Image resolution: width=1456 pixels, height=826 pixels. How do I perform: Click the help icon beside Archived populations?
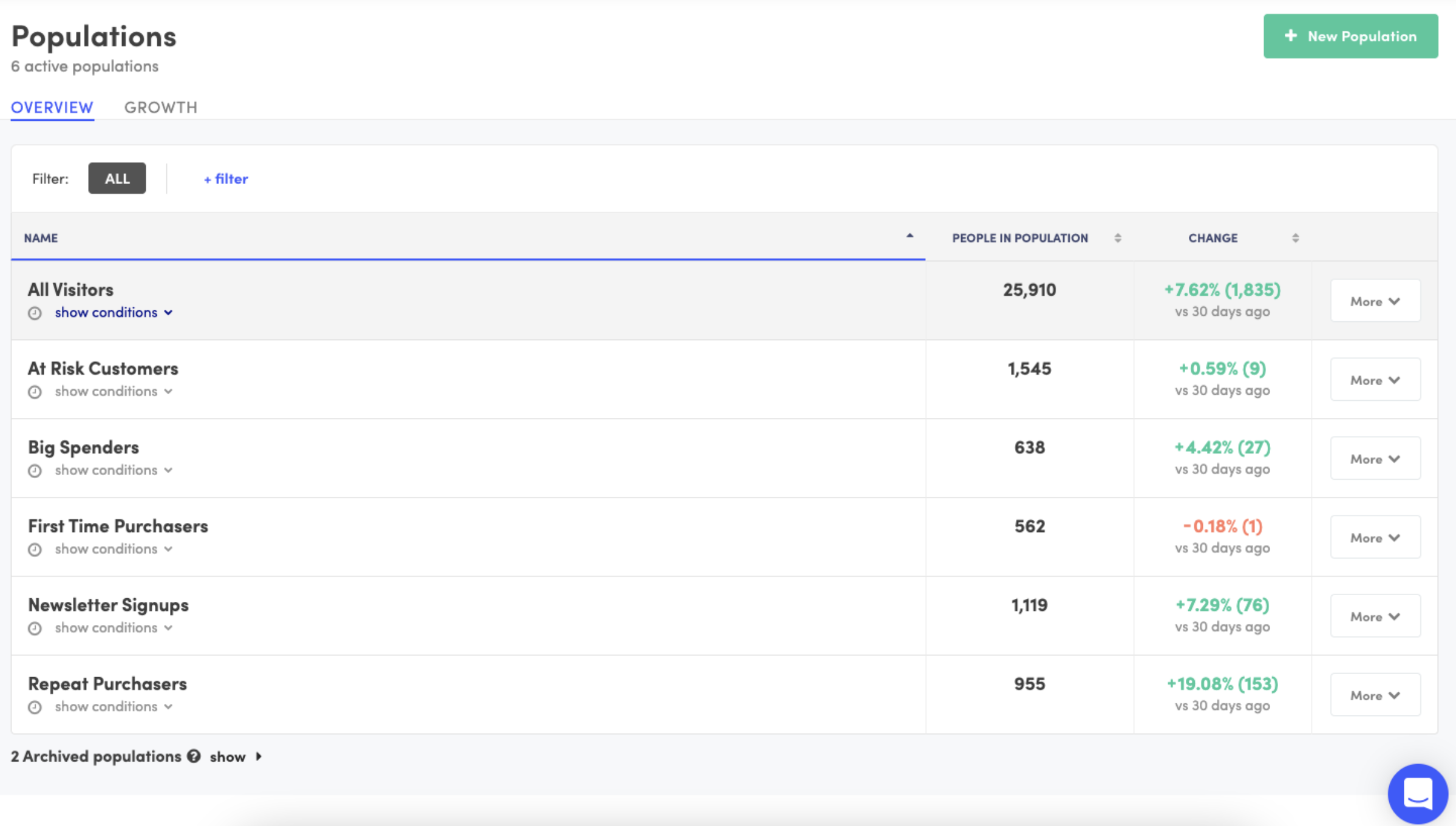[194, 756]
